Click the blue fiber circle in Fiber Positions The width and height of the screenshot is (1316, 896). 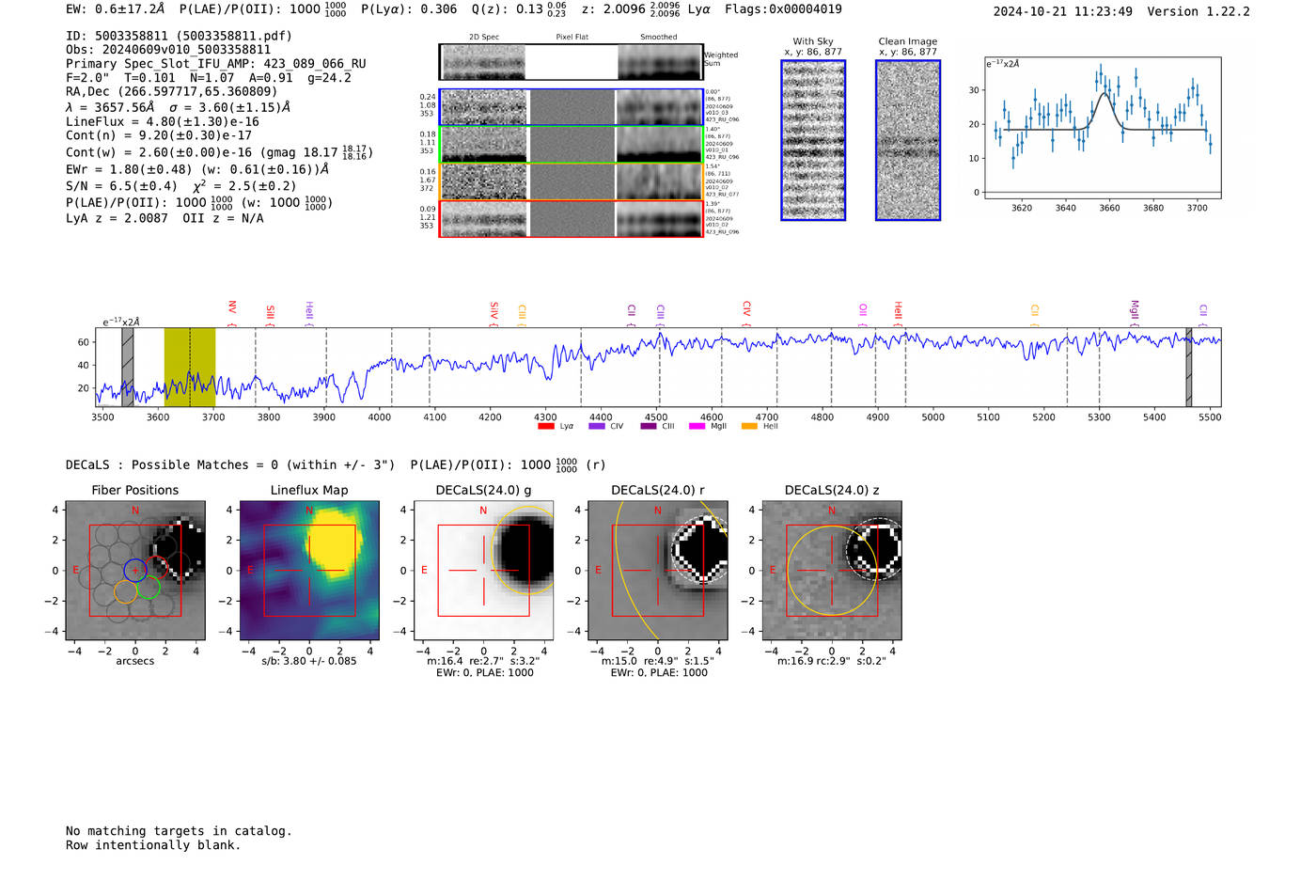click(x=135, y=570)
